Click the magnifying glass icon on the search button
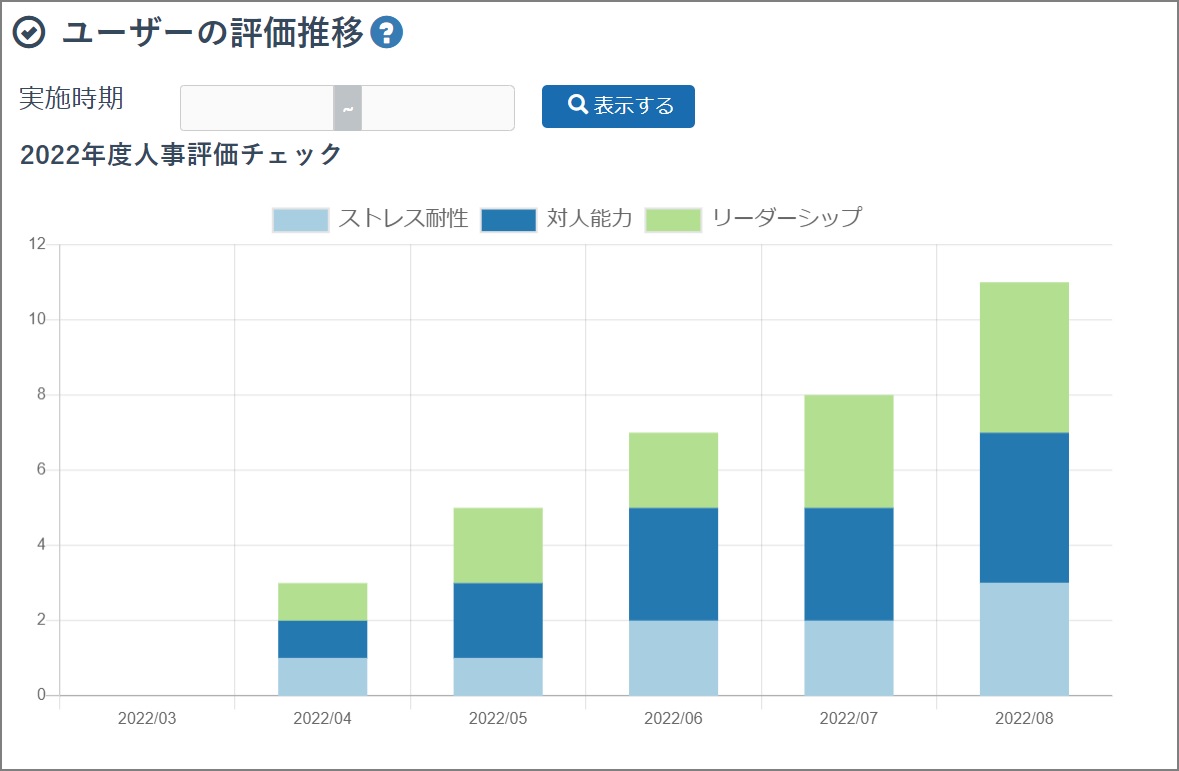 click(576, 104)
